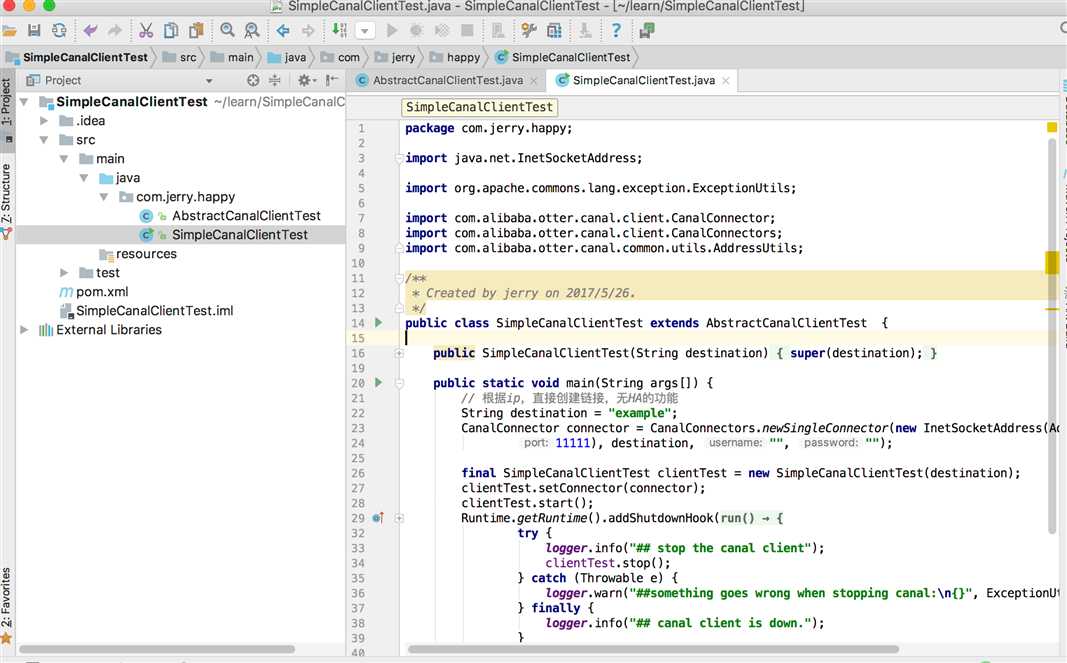This screenshot has height=663, width=1067.
Task: Click the Debug bug icon
Action: (416, 31)
